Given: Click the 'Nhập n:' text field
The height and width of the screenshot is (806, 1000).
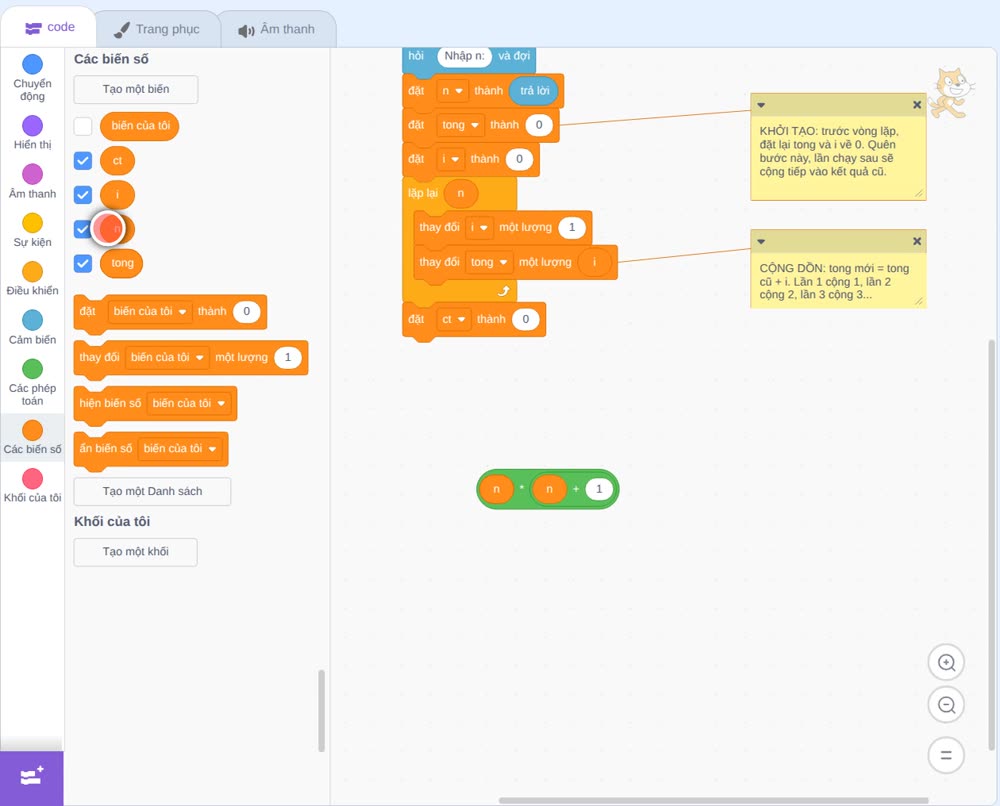Looking at the screenshot, I should coord(464,56).
